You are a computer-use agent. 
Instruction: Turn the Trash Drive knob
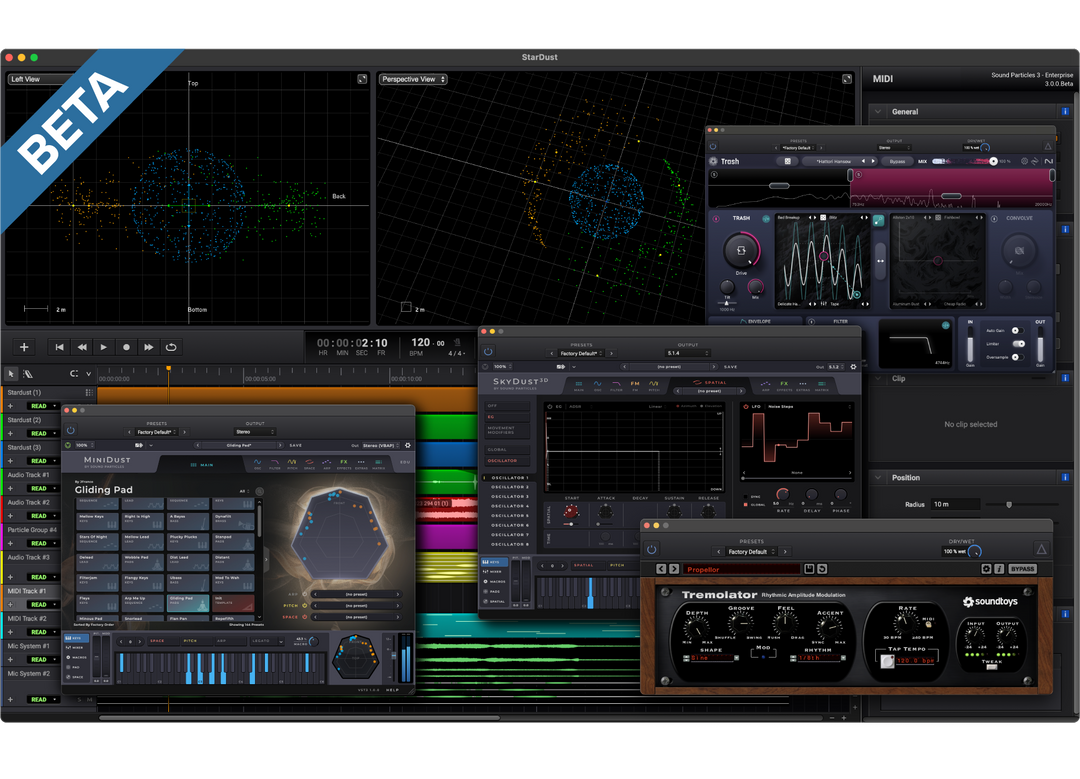741,251
